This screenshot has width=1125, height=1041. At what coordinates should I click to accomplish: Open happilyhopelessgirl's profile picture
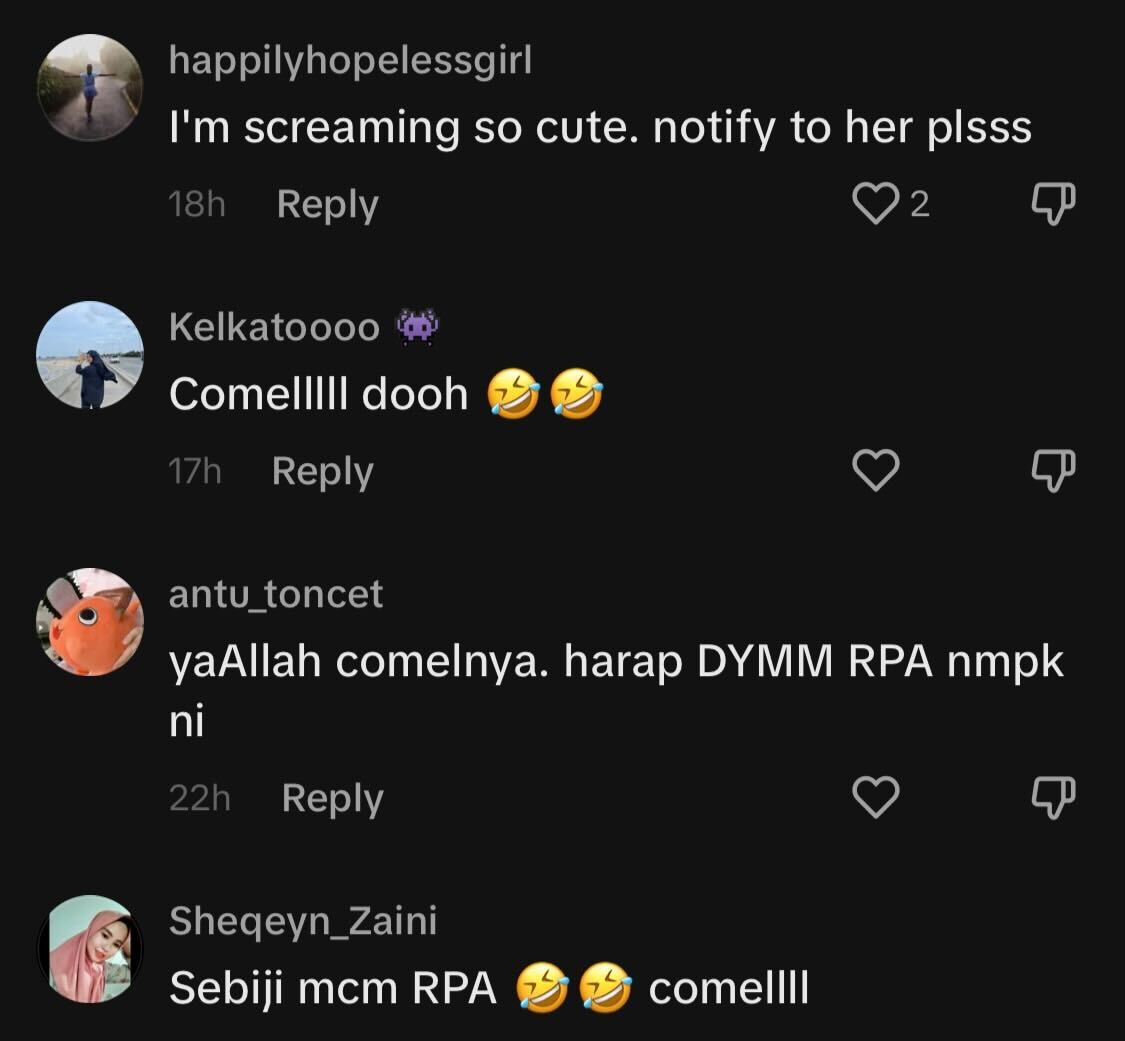(90, 88)
